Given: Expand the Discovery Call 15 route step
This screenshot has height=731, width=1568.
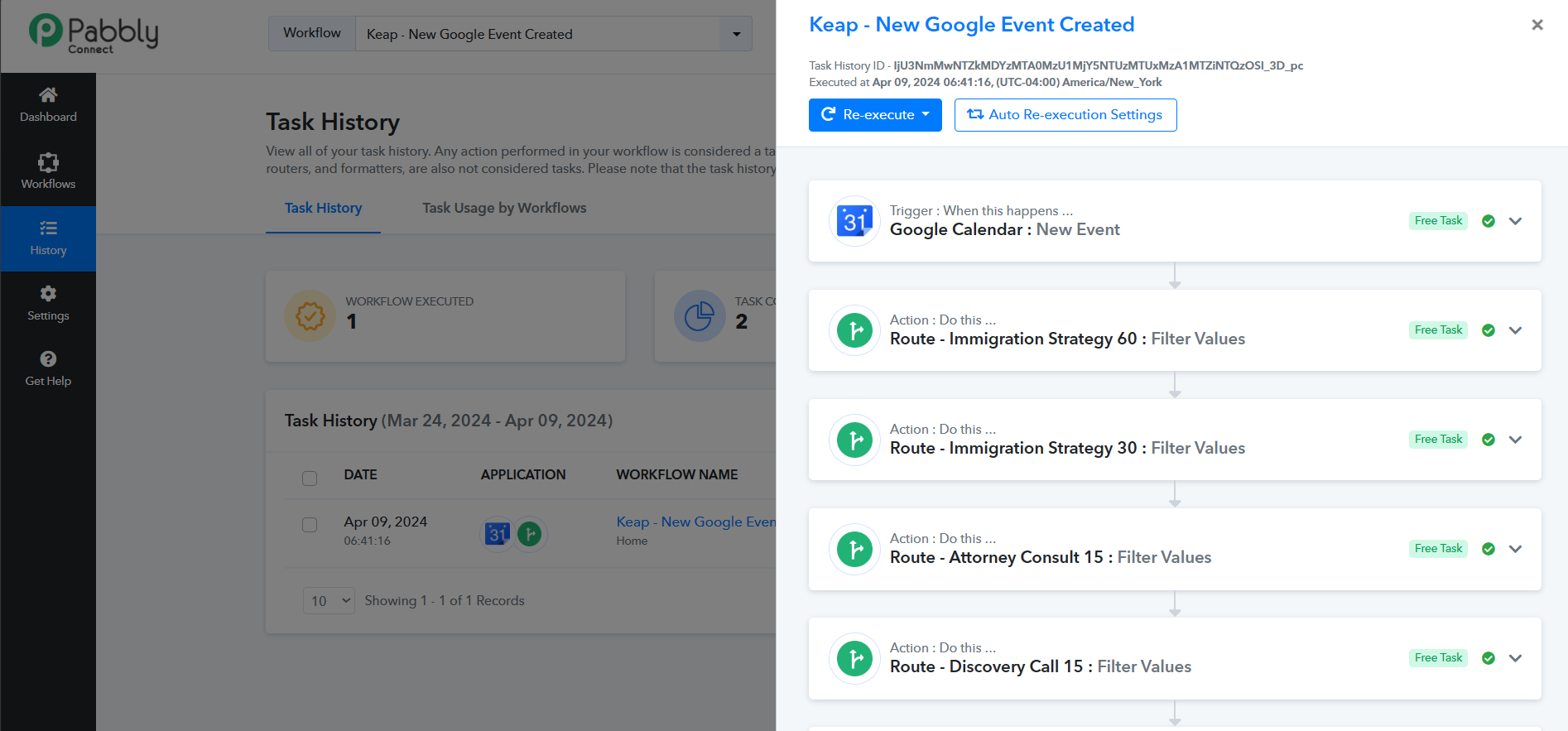Looking at the screenshot, I should point(1516,658).
